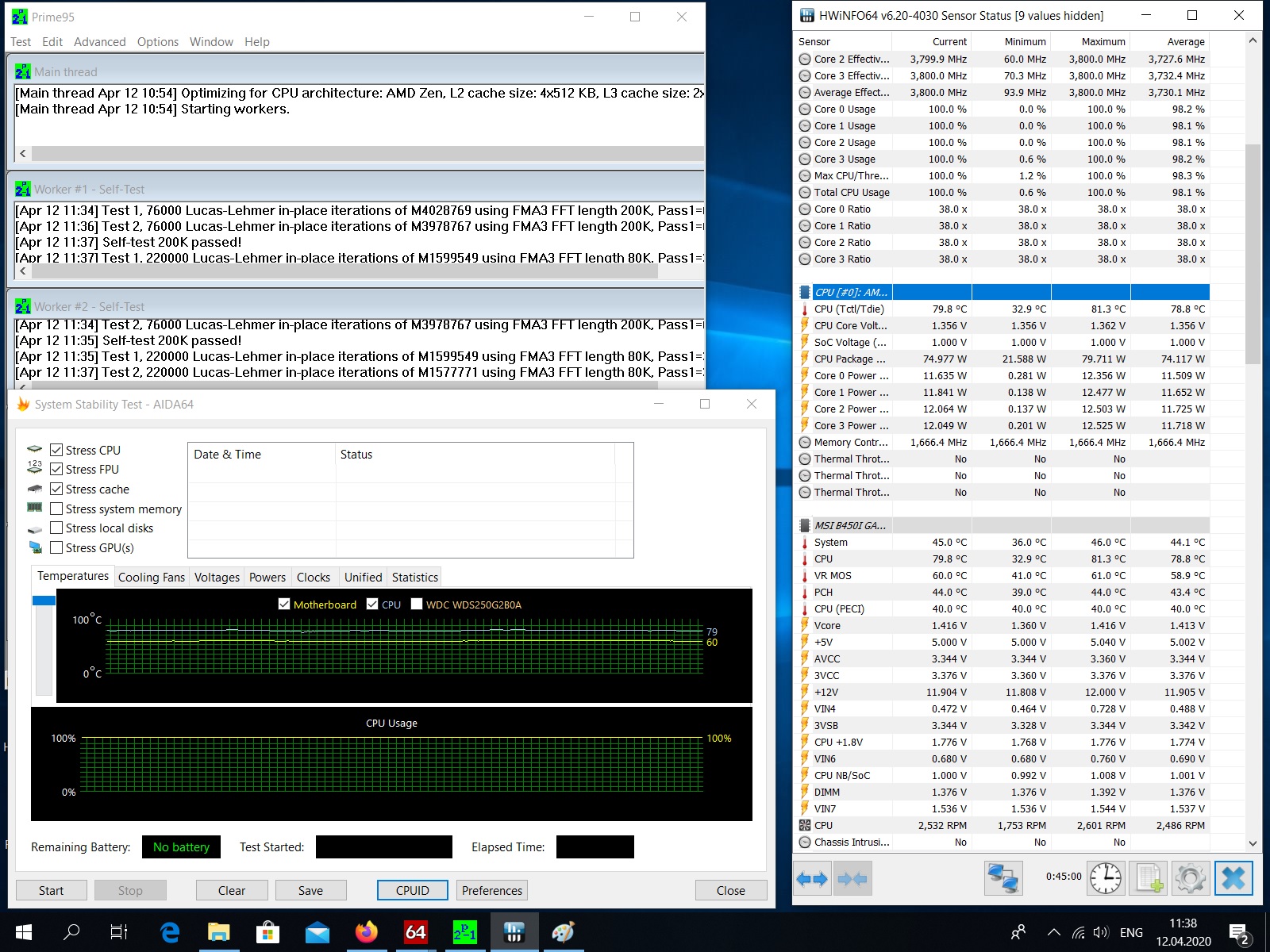Viewport: 1270px width, 952px height.
Task: Open taskbar search magnifier
Action: pos(71,932)
